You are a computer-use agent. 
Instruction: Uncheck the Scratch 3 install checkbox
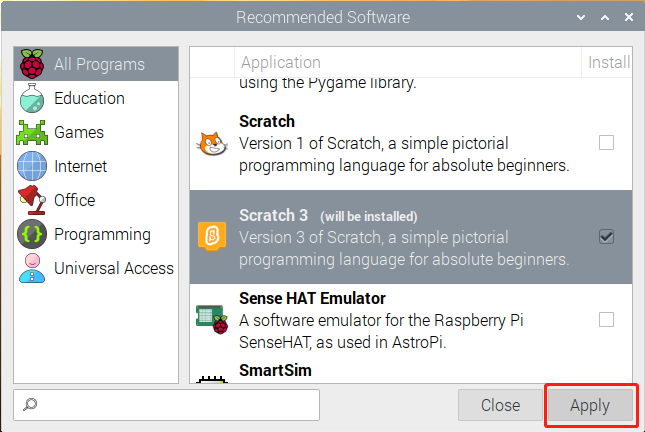pyautogui.click(x=606, y=237)
